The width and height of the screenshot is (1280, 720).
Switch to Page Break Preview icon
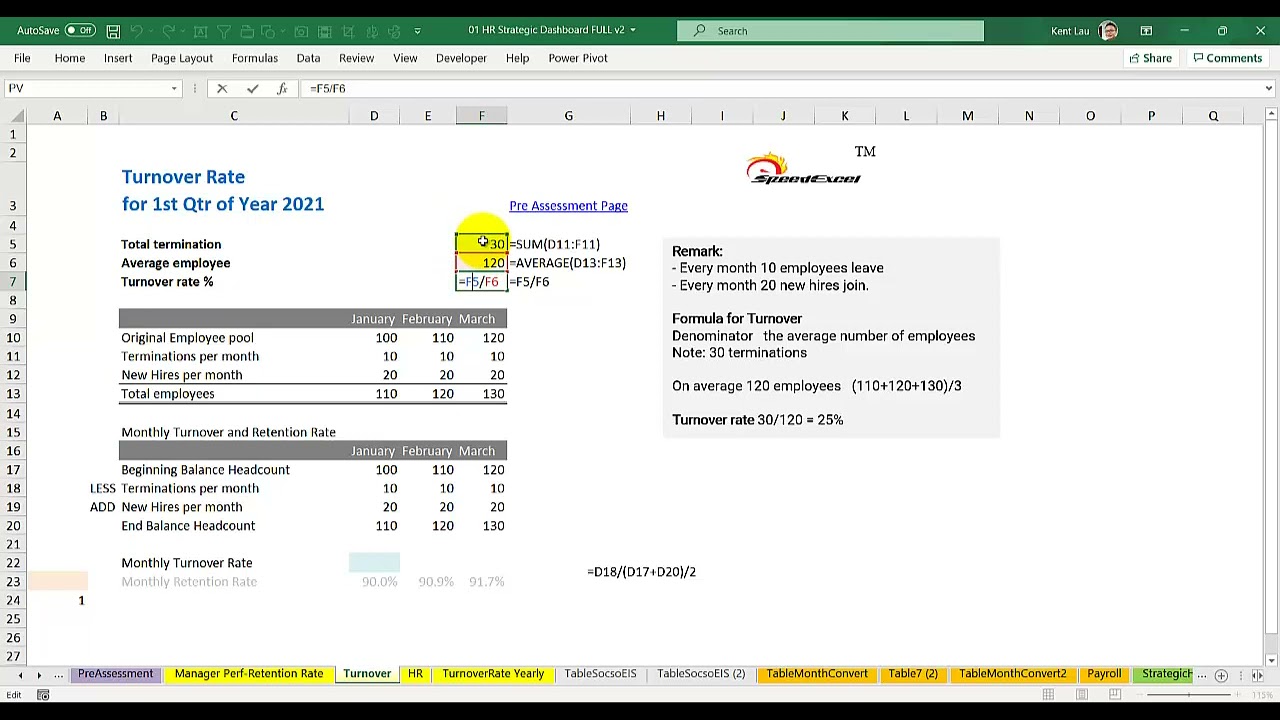[1114, 695]
